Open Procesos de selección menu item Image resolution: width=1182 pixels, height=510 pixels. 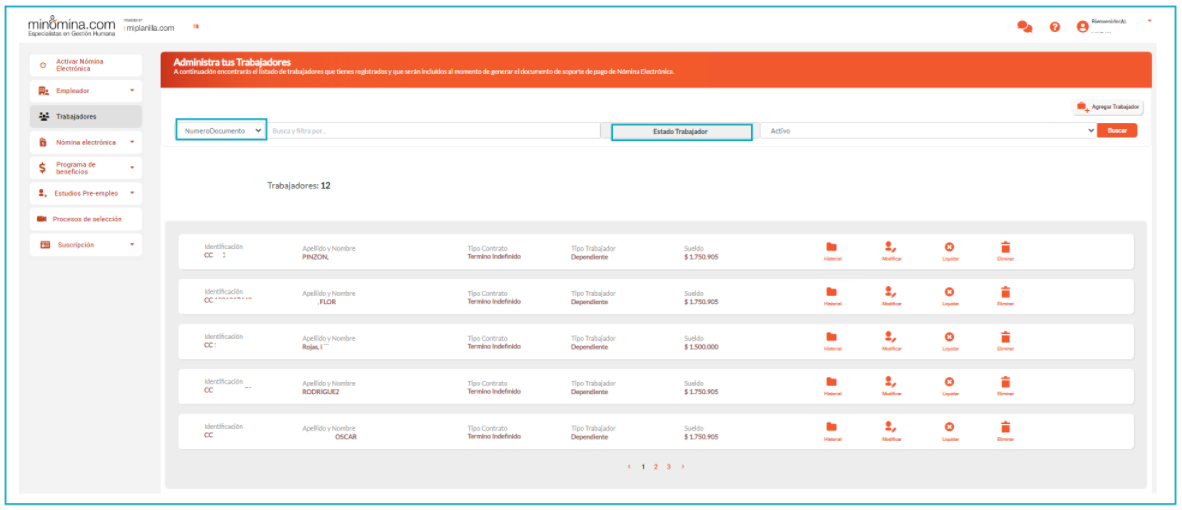click(x=85, y=219)
